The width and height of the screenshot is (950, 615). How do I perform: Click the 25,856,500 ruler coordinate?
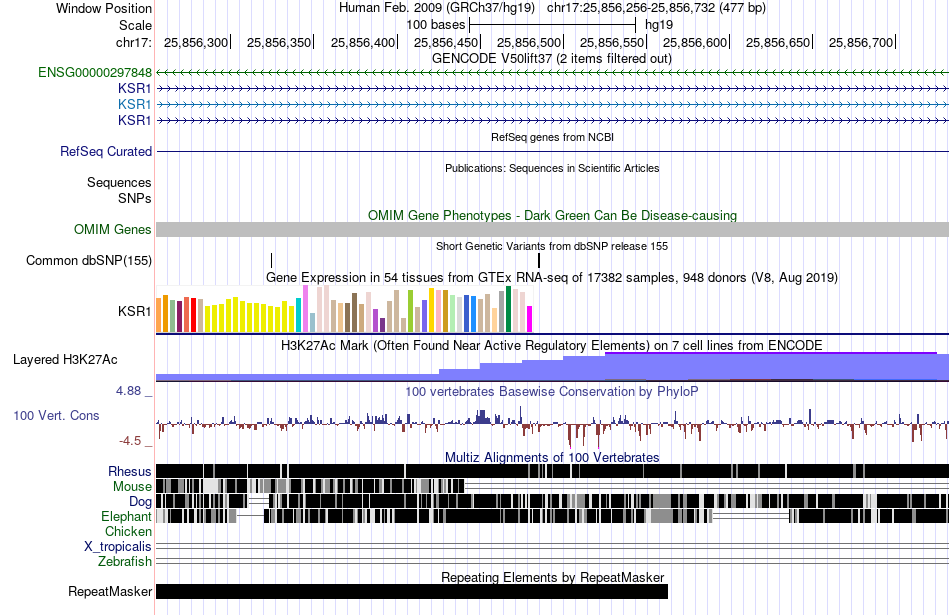coord(529,42)
